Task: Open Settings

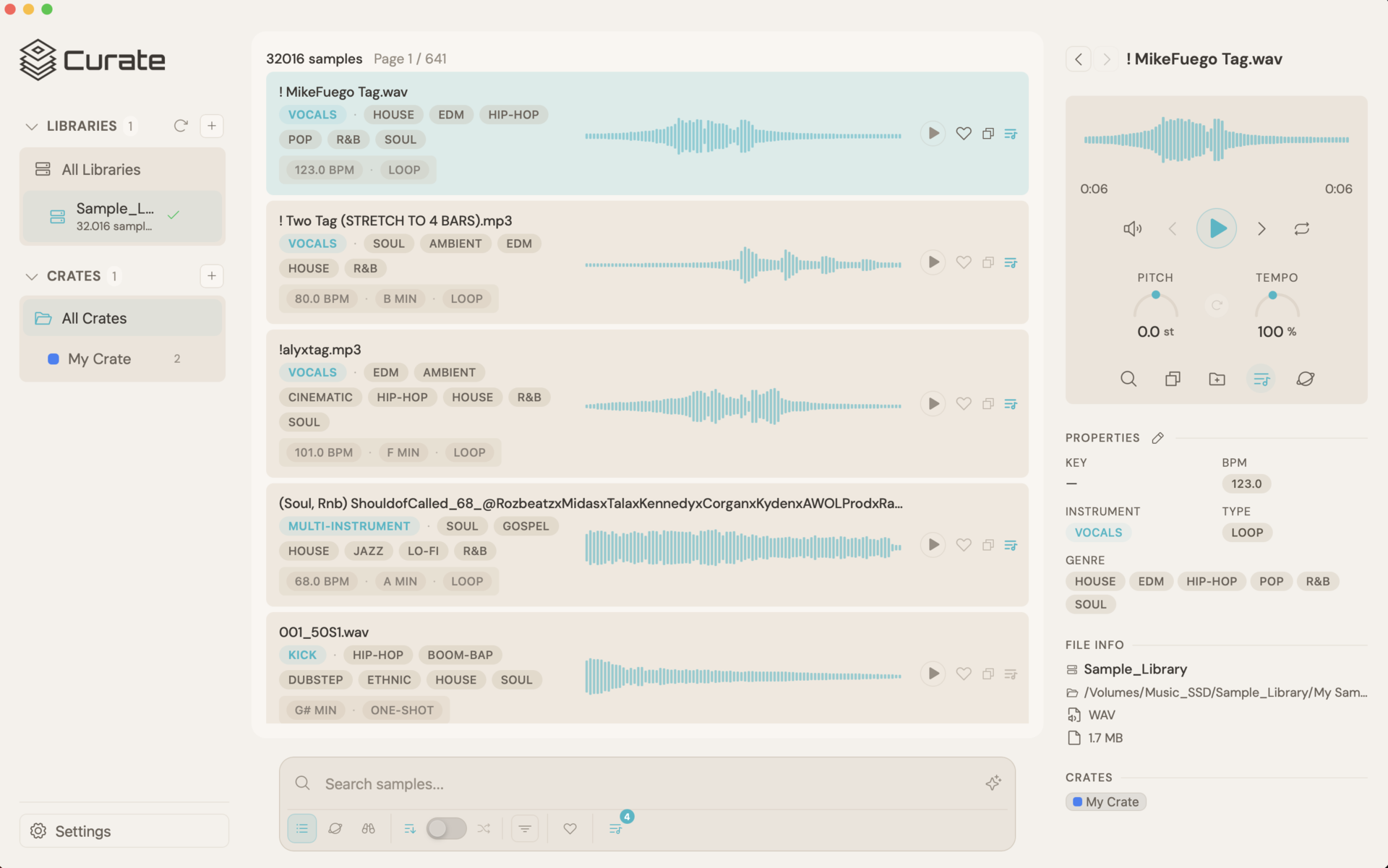Action: click(124, 831)
